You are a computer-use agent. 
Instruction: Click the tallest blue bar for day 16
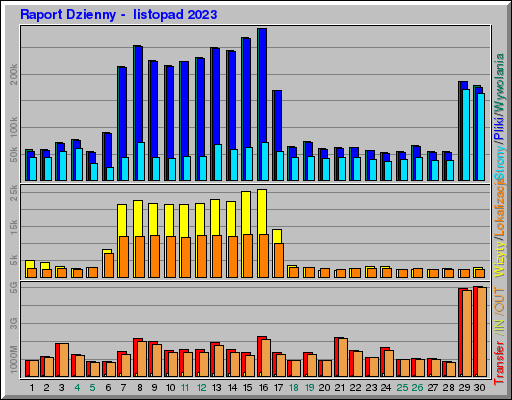pyautogui.click(x=262, y=86)
